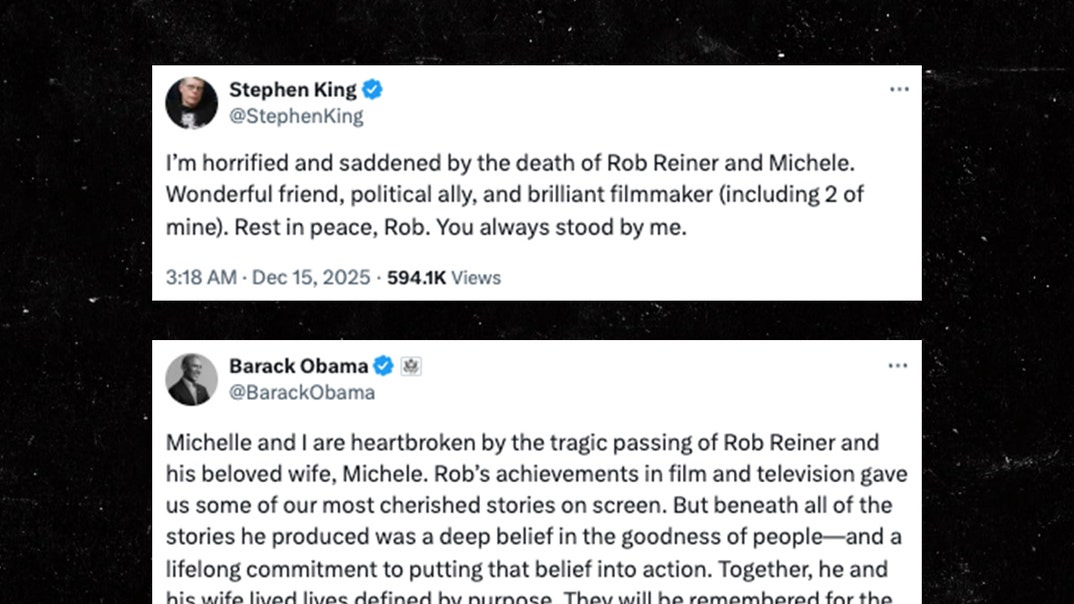Click Stephen King's tweet text body

(520, 194)
